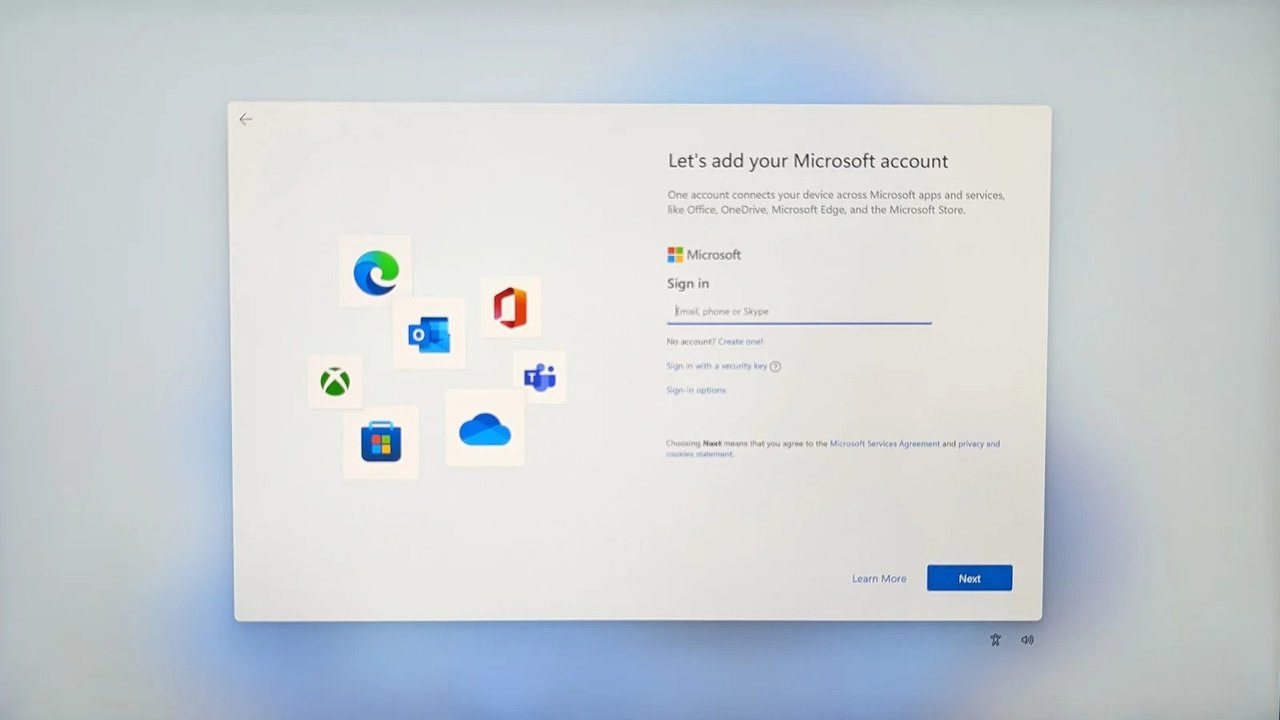1280x720 pixels.
Task: Click the Office icon tile
Action: coord(510,307)
